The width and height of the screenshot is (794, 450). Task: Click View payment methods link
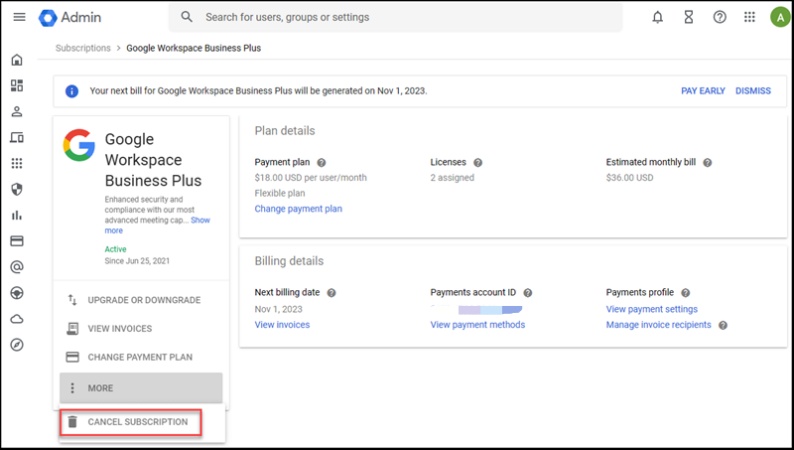tap(478, 324)
